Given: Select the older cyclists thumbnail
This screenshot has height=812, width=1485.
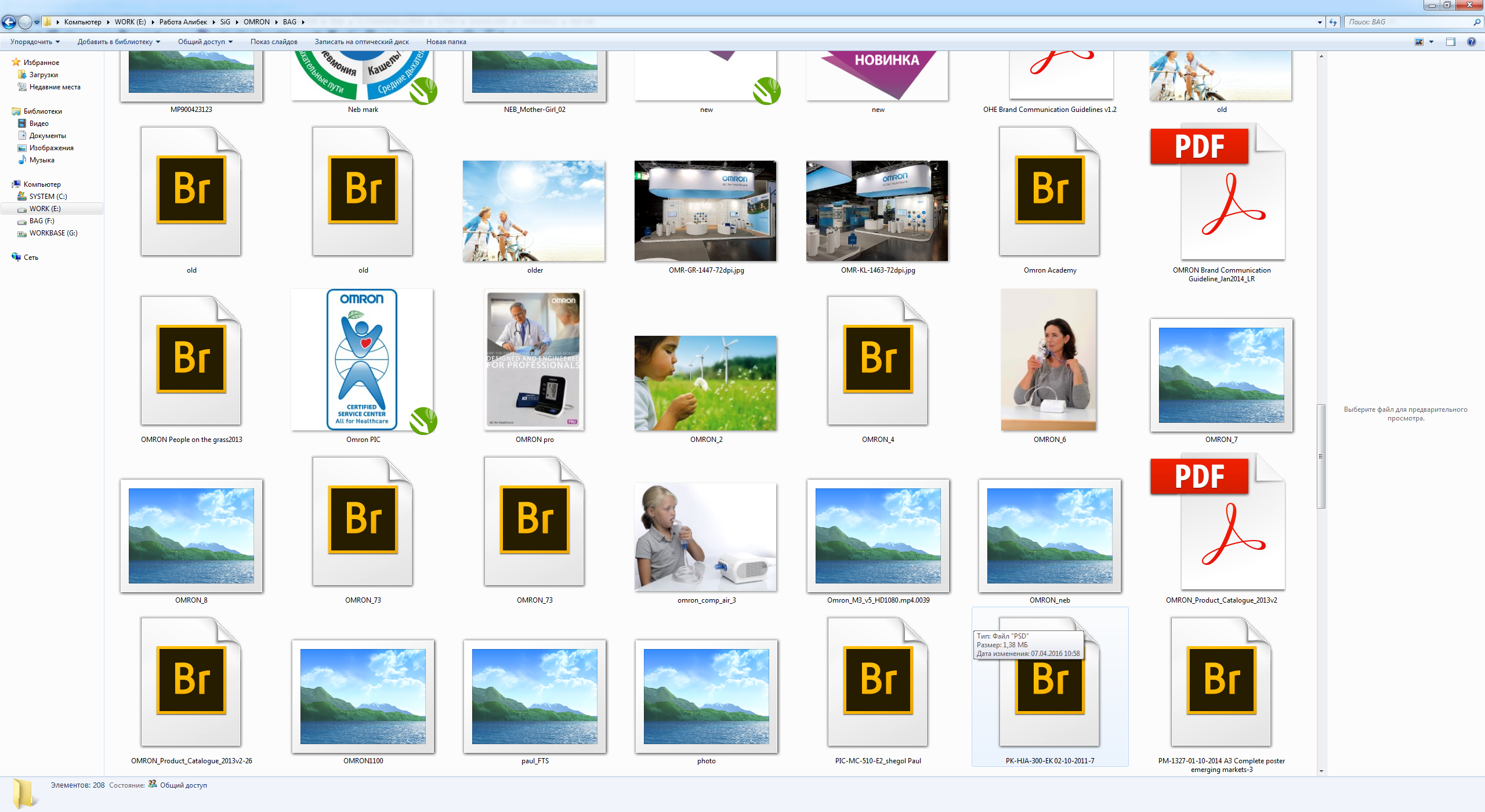Looking at the screenshot, I should [x=534, y=211].
